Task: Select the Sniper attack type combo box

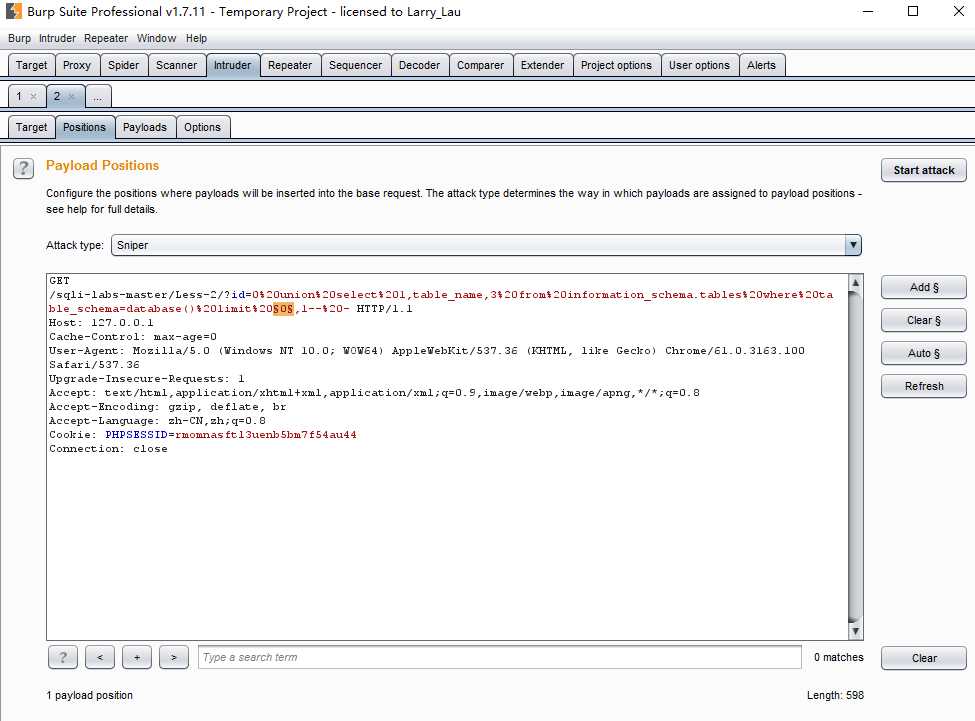Action: [x=486, y=245]
